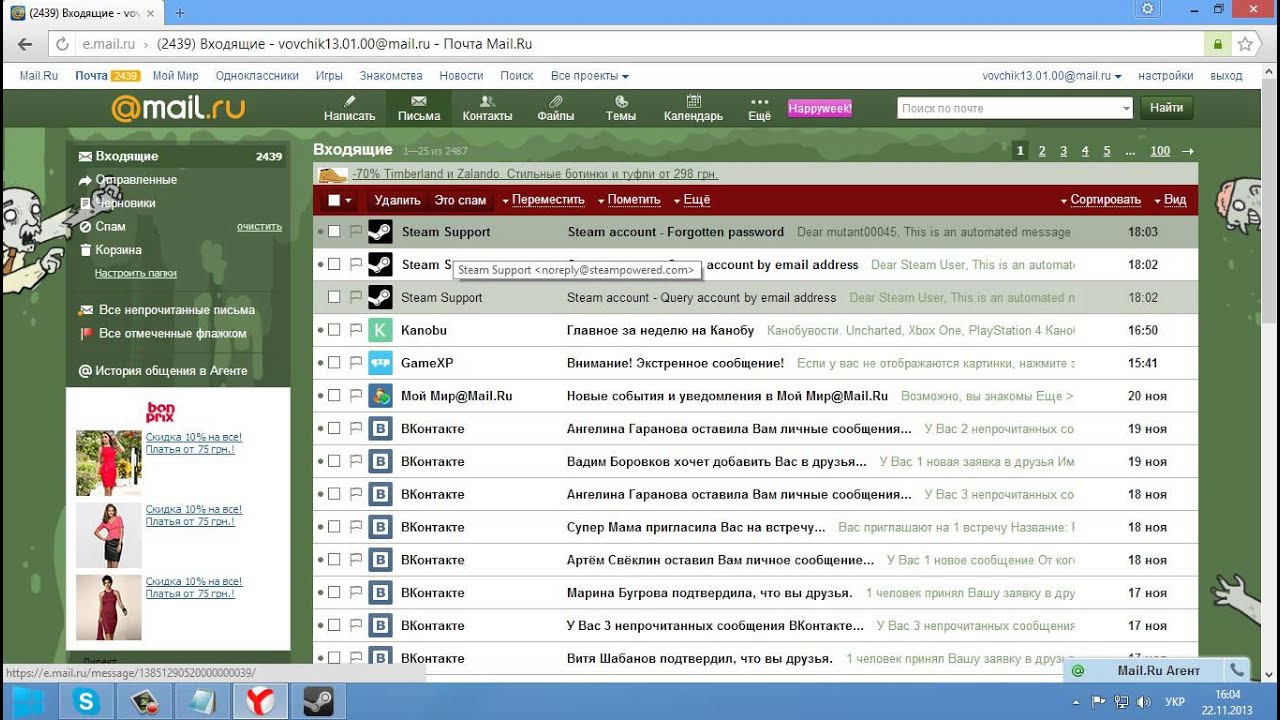Select the GameXP email checkbox
The height and width of the screenshot is (720, 1280).
tap(334, 363)
